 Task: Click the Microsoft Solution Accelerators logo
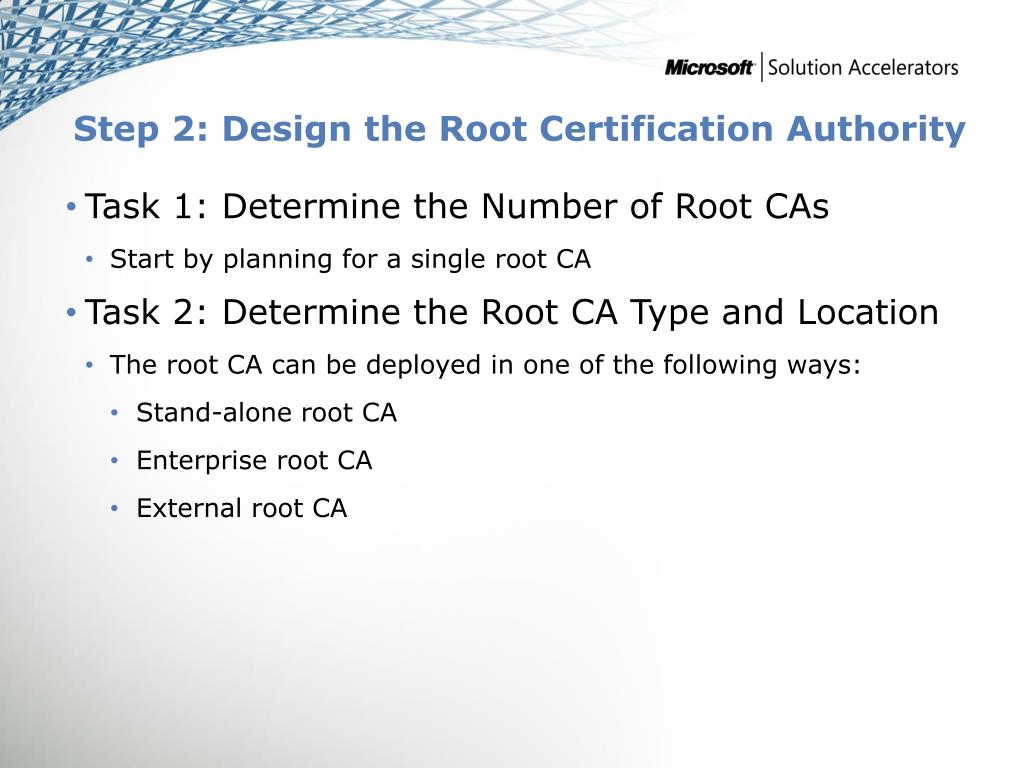click(x=811, y=67)
